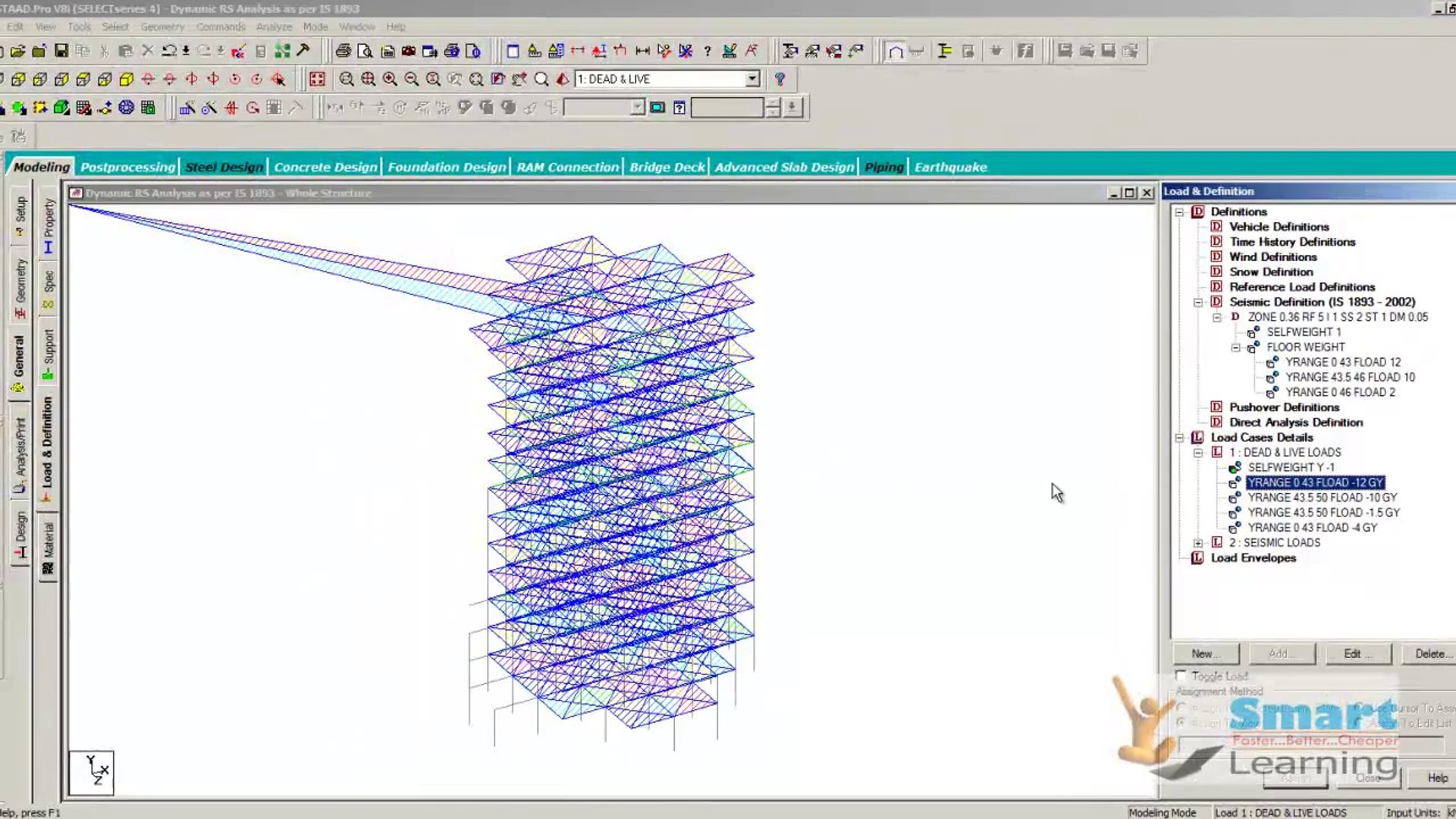The image size is (1456, 819).
Task: Switch to the Postprocessing tab
Action: click(127, 167)
